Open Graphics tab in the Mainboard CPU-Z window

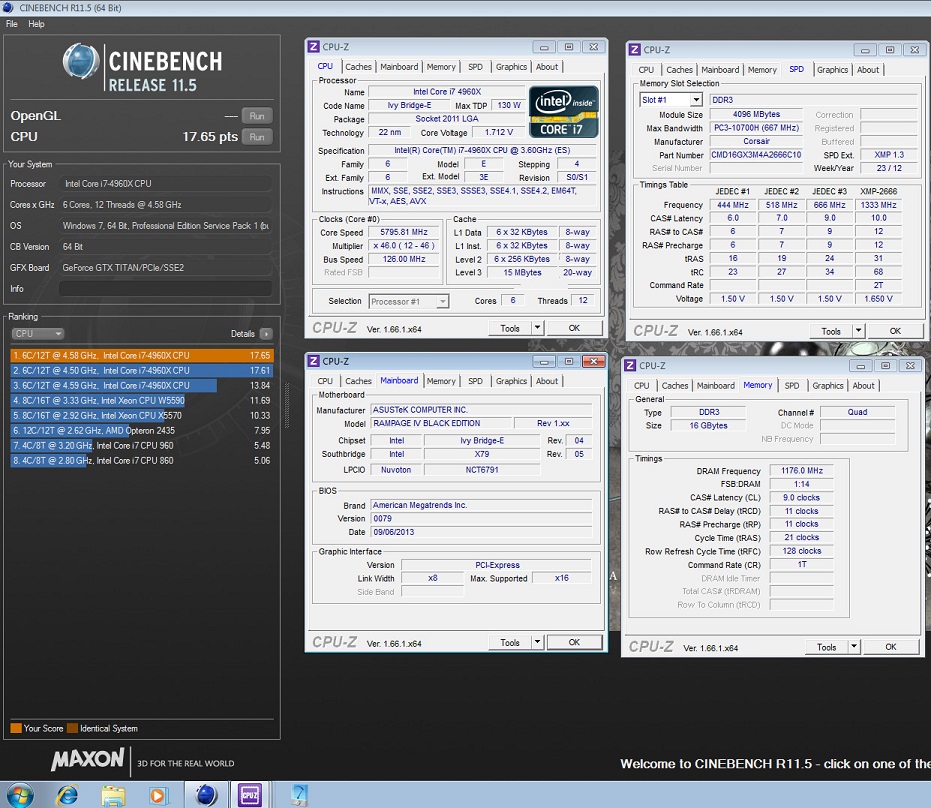(x=511, y=381)
